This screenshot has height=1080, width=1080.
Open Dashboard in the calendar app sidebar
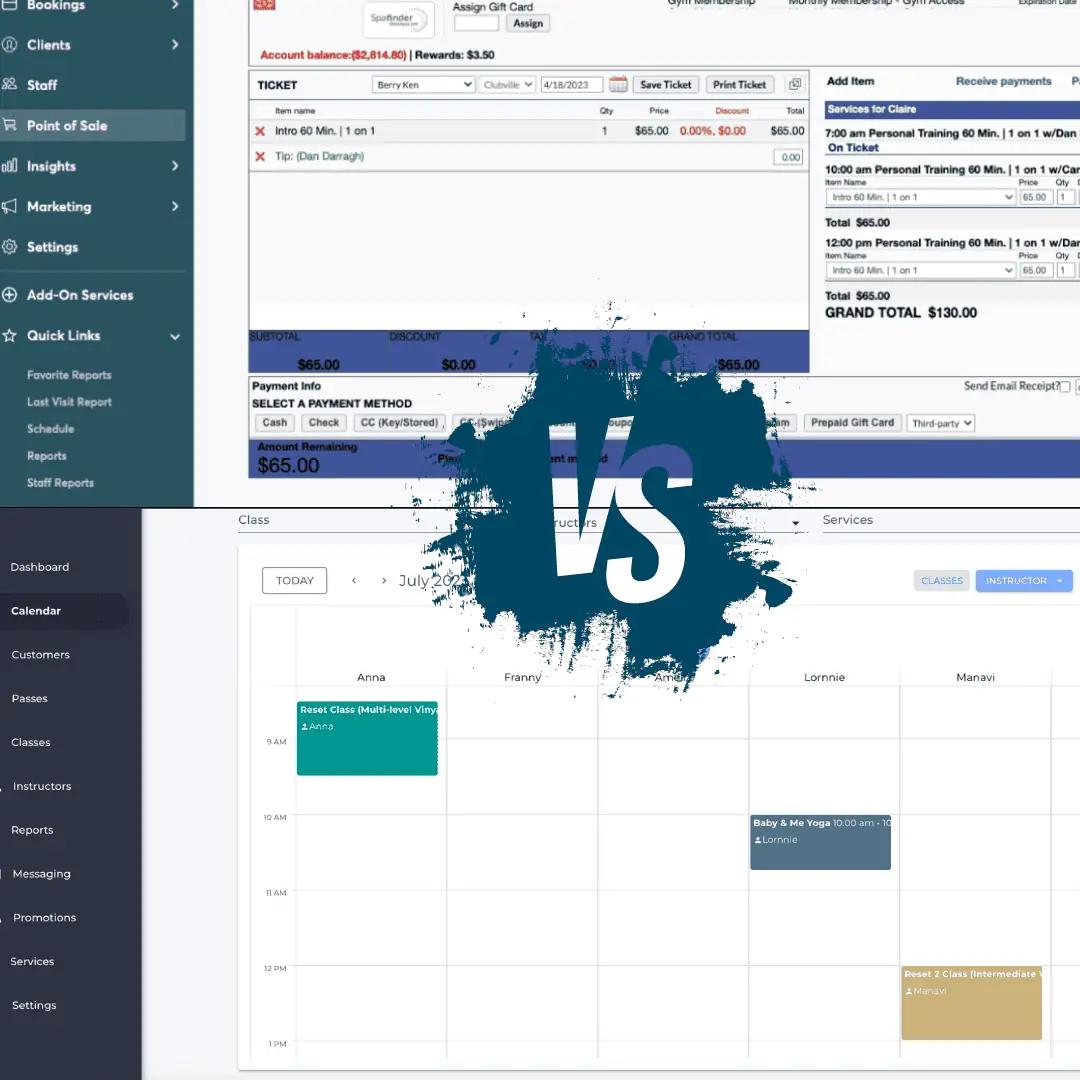40,567
